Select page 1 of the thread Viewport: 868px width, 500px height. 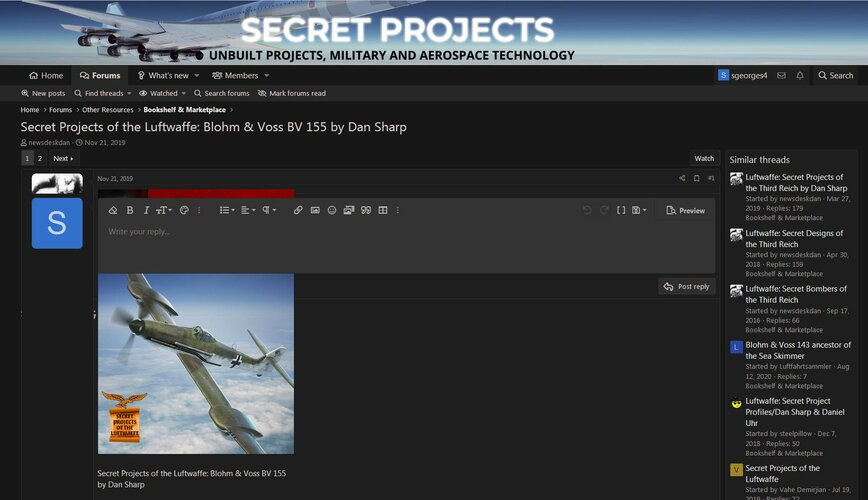click(x=27, y=158)
